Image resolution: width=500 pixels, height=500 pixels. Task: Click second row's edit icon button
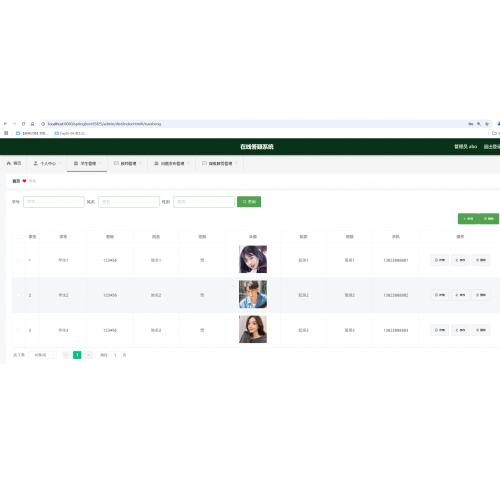point(460,295)
